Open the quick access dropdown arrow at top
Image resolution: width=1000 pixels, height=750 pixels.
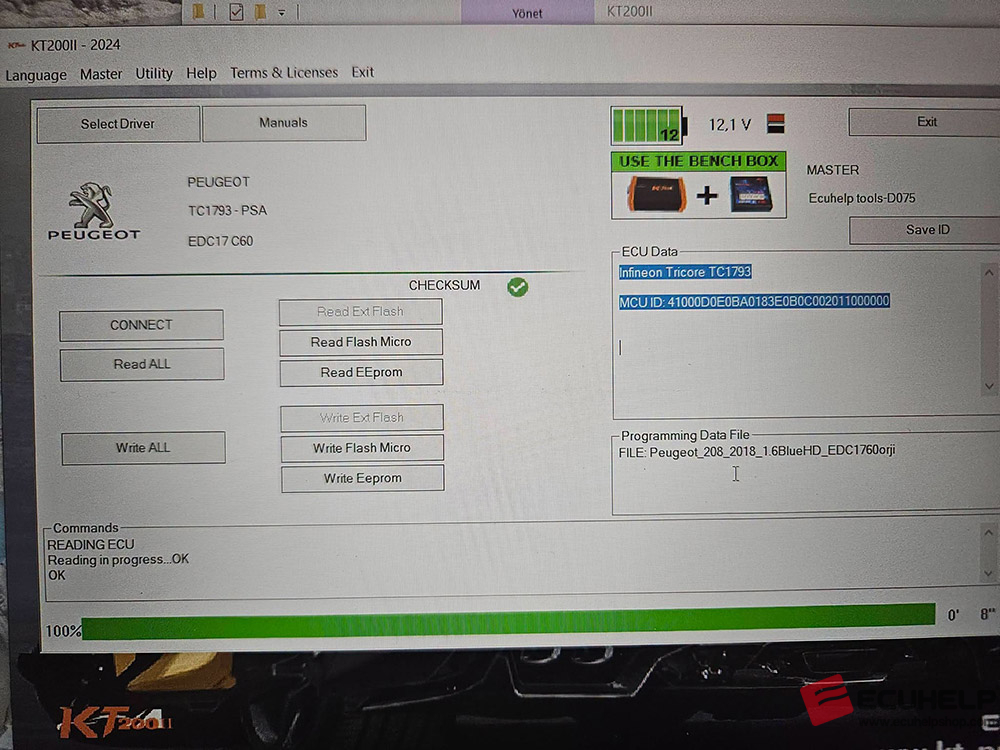(281, 12)
